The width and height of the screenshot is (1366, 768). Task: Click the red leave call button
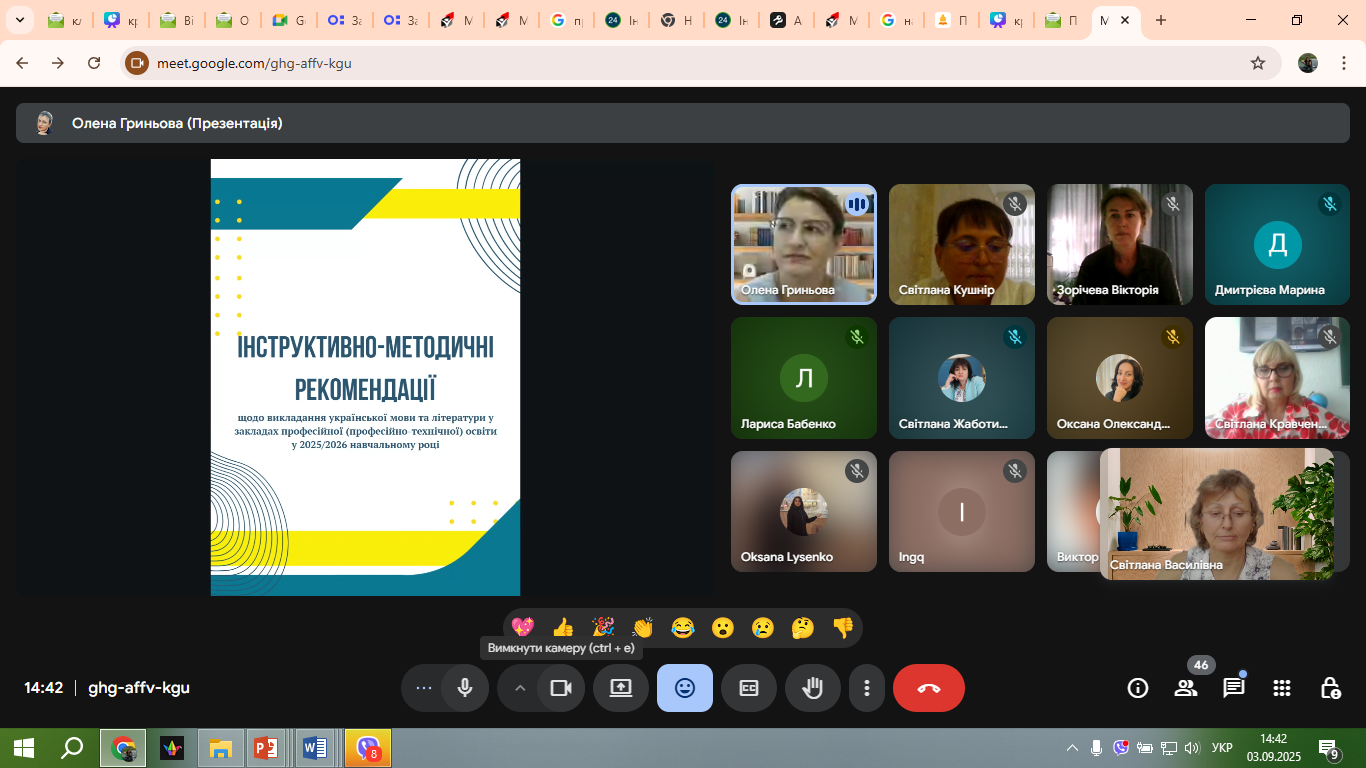tap(928, 688)
